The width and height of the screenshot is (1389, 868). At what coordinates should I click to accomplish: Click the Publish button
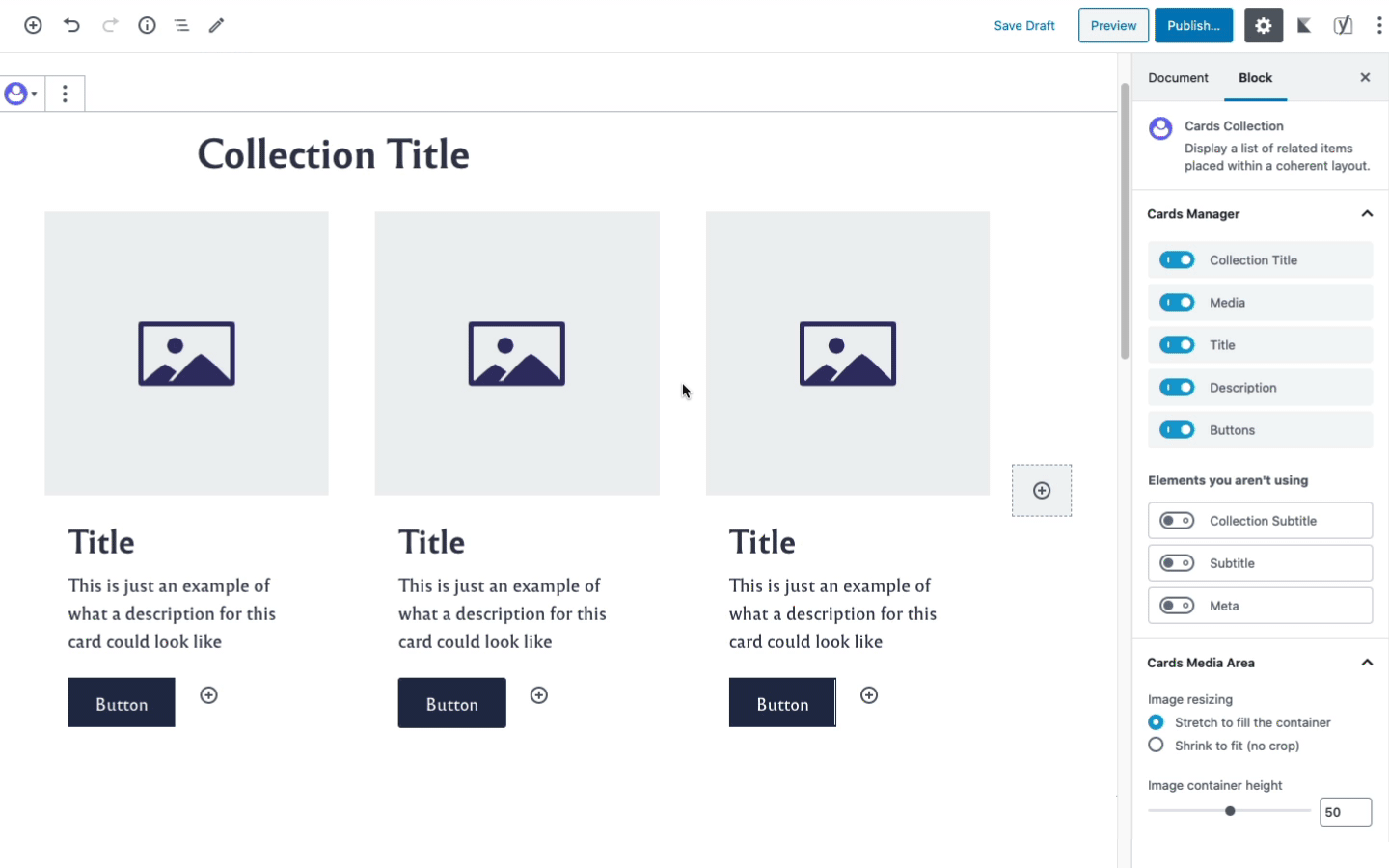(1193, 25)
